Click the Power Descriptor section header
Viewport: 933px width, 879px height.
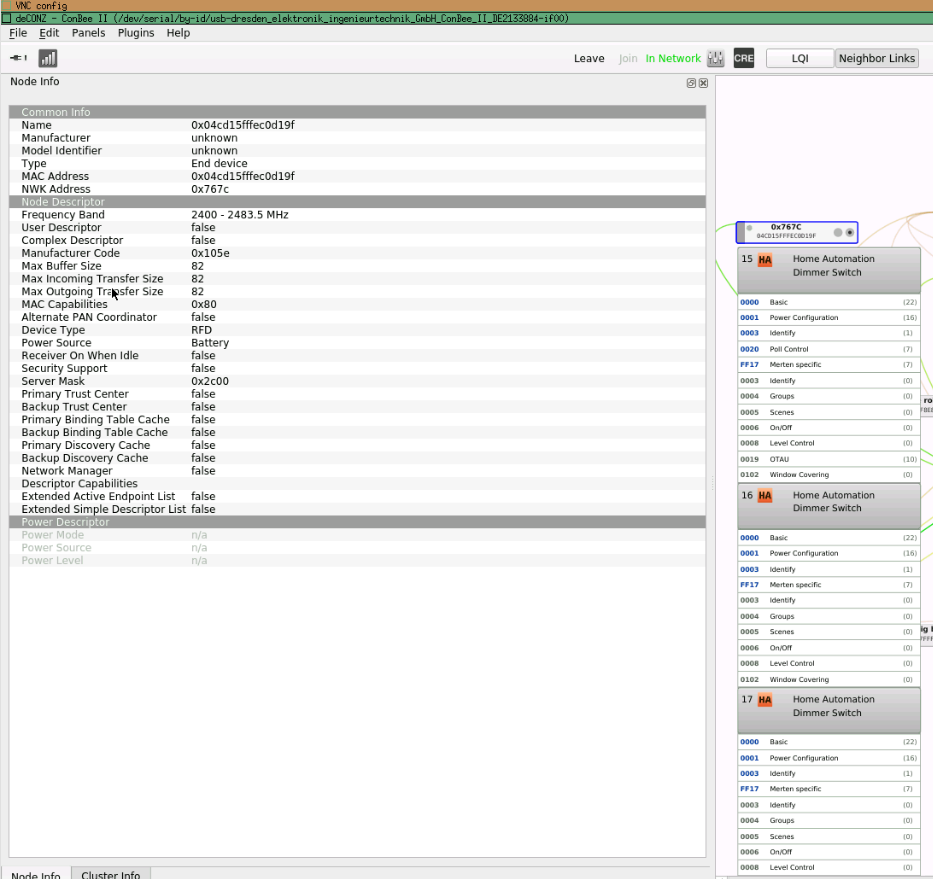click(x=357, y=522)
